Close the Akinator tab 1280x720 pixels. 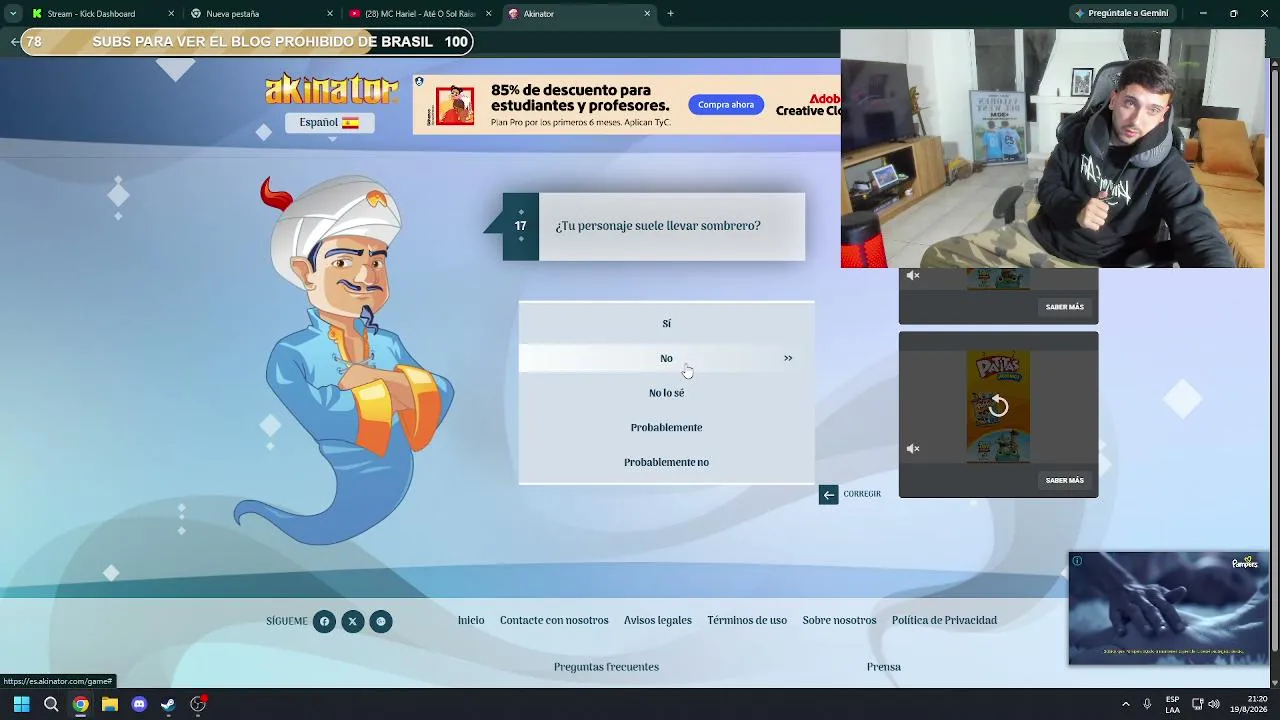[x=647, y=14]
